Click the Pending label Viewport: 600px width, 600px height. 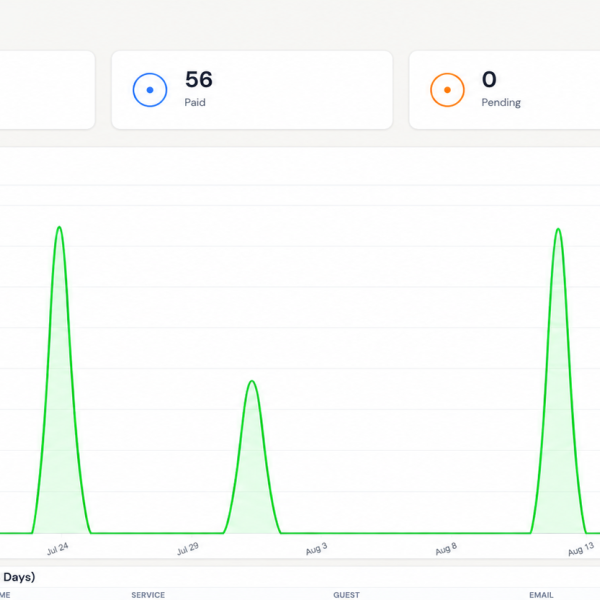pyautogui.click(x=501, y=103)
